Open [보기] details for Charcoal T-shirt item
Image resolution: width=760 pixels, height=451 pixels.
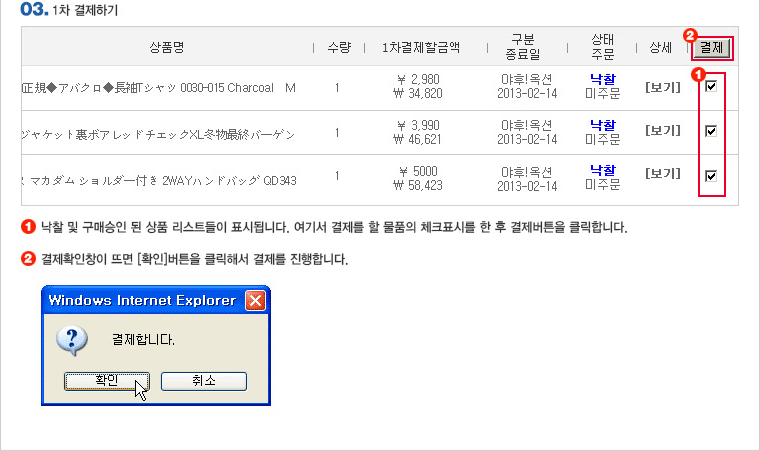pos(662,88)
